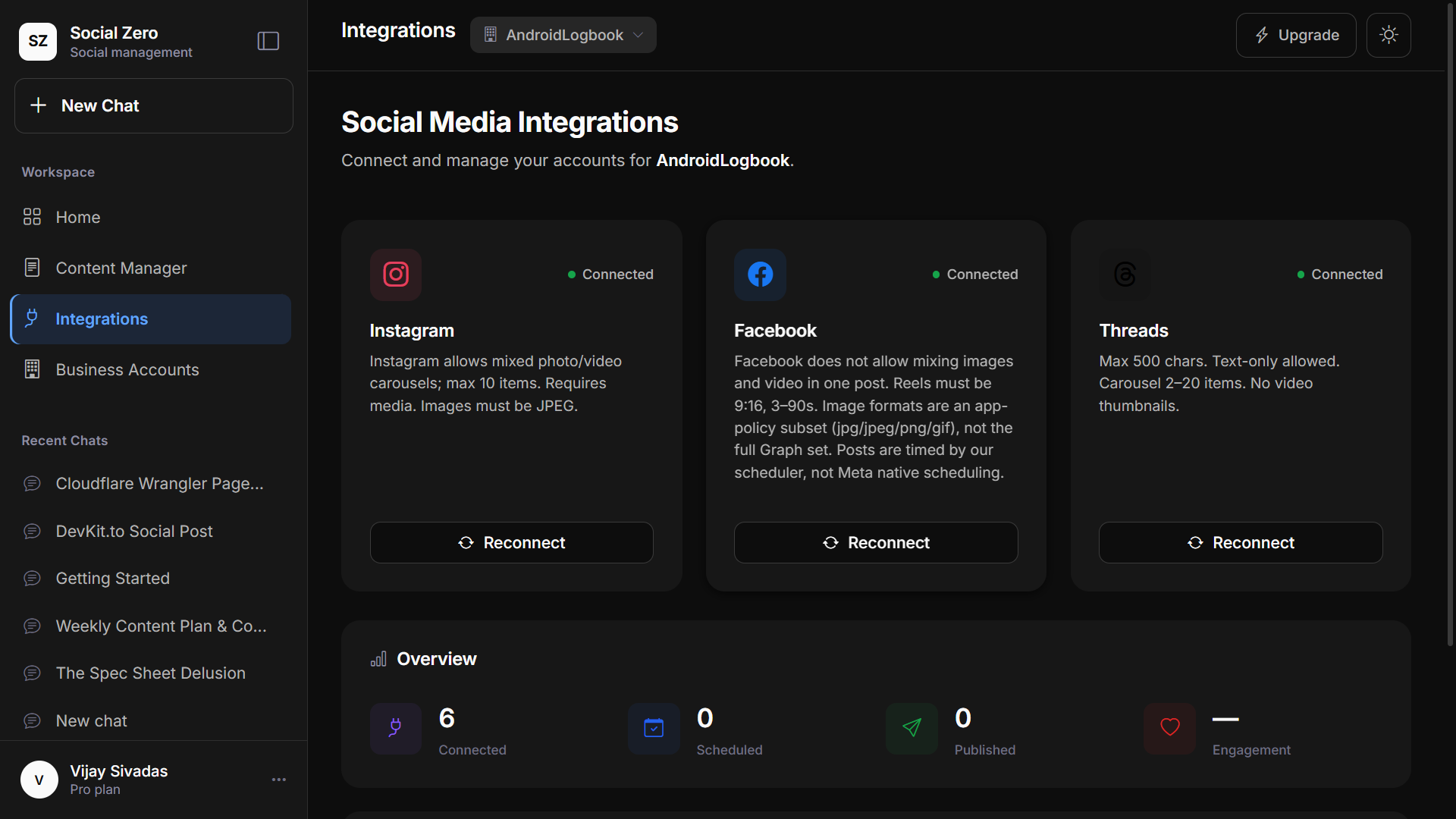Click chat bubble icon beside Getting Started
Image resolution: width=1456 pixels, height=819 pixels.
click(32, 579)
